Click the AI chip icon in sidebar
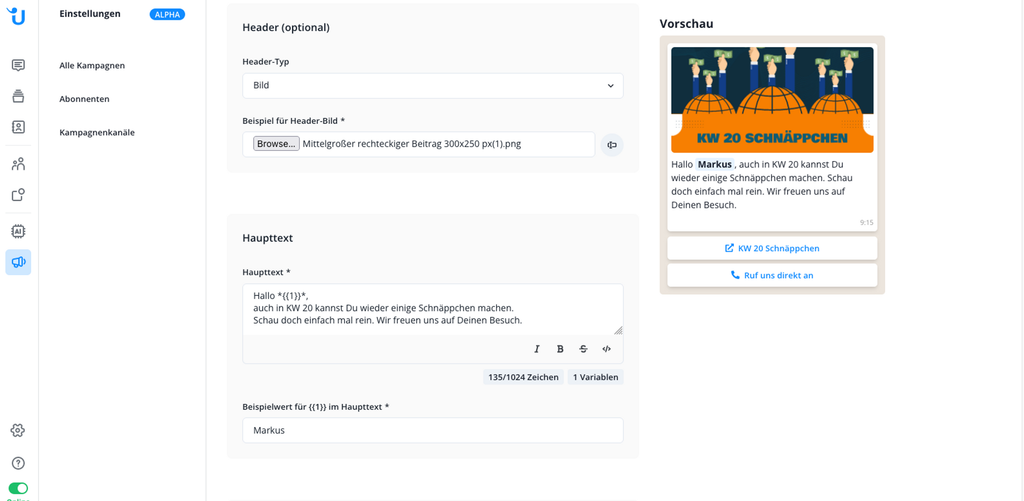The image size is (1024, 501). coord(18,231)
